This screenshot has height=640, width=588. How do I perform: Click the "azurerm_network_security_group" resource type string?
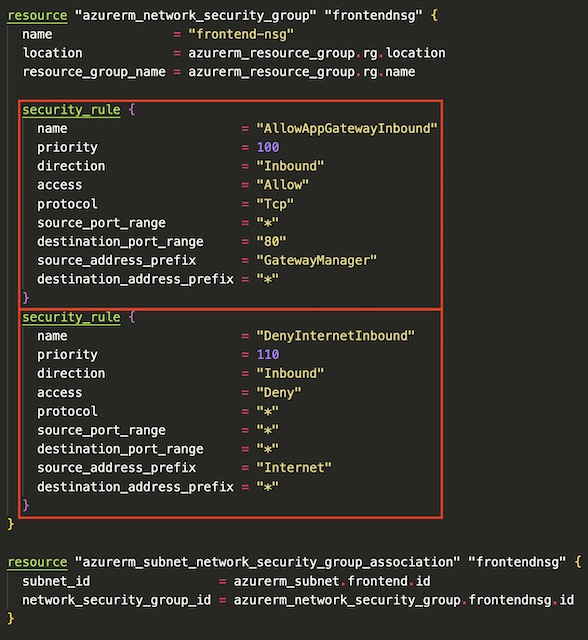[x=195, y=16]
